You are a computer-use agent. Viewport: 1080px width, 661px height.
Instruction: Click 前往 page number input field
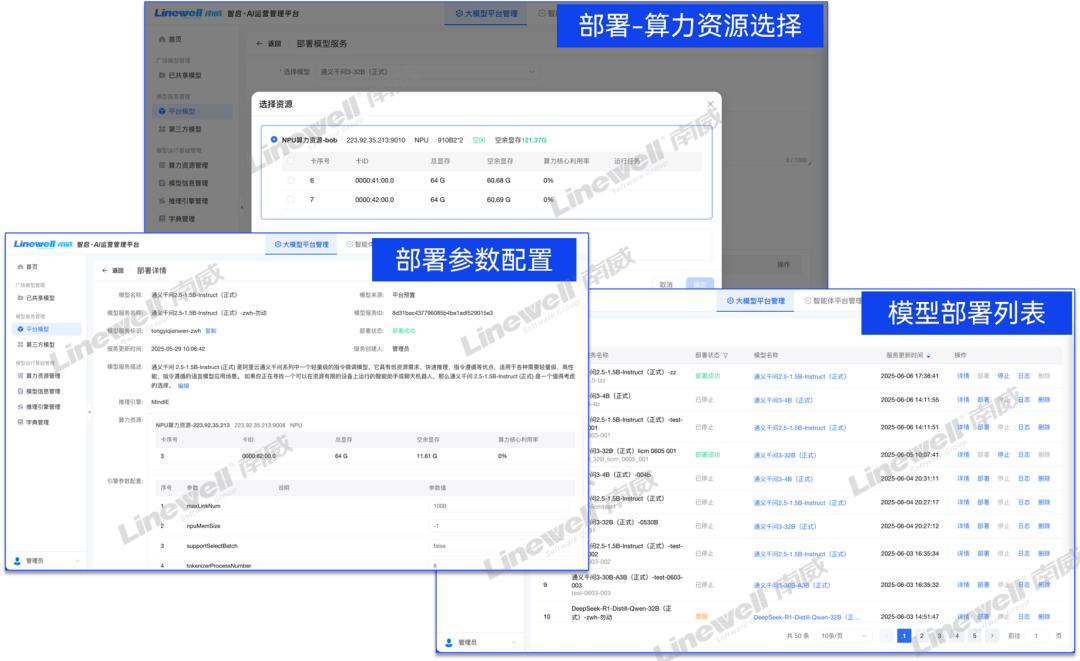[x=1036, y=636]
